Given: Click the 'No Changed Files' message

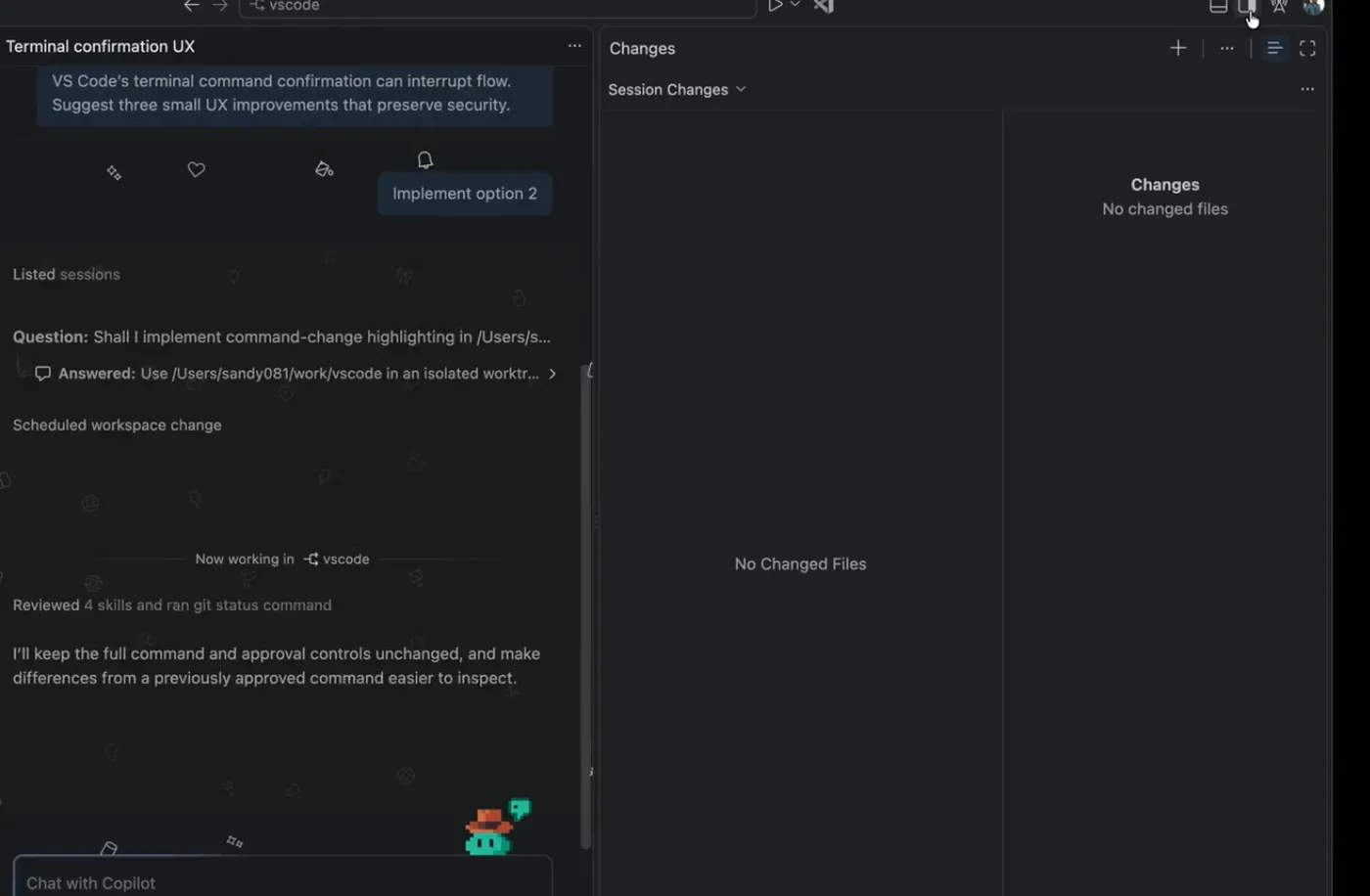Looking at the screenshot, I should [800, 564].
